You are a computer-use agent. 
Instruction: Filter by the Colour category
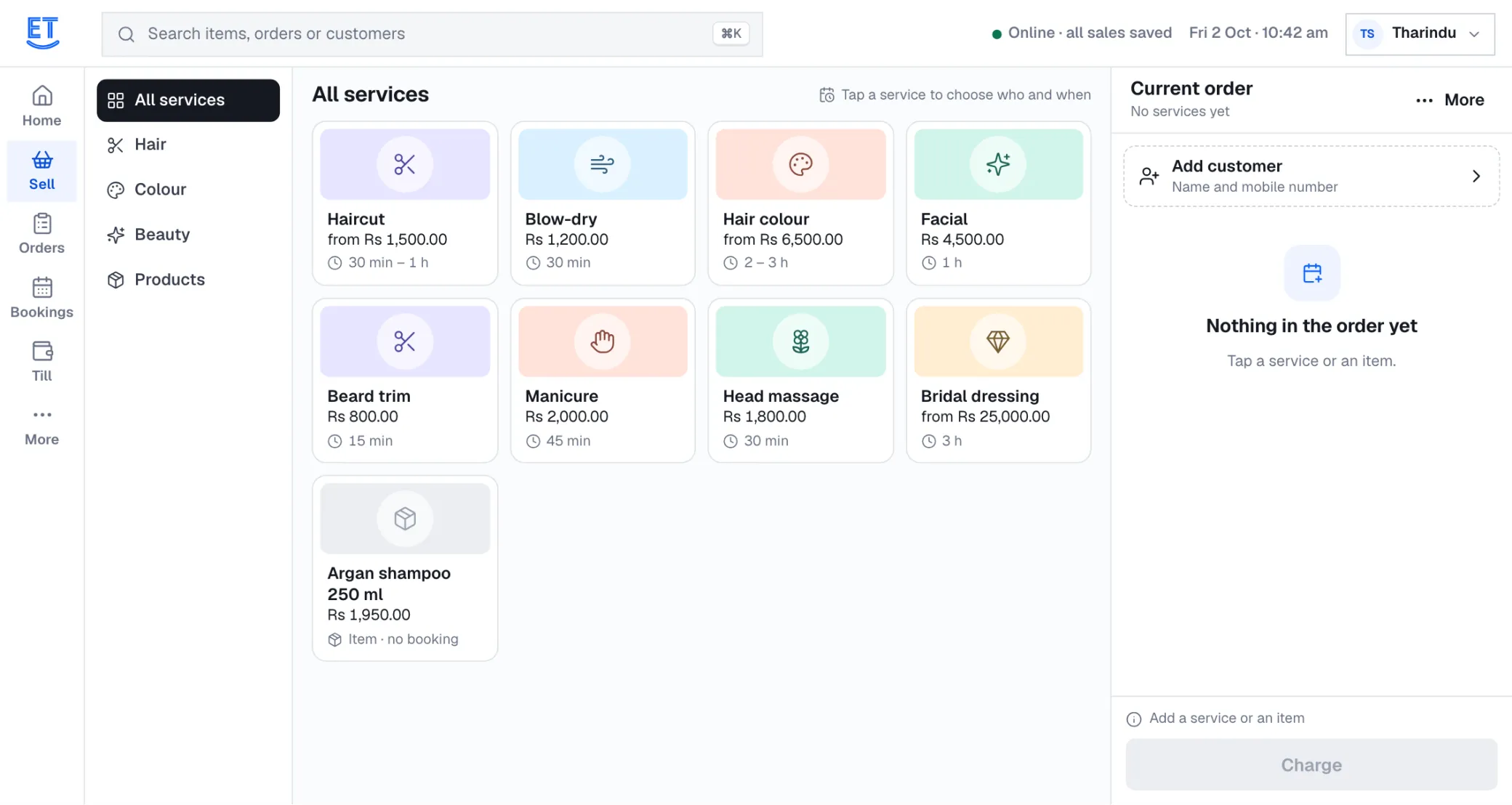coord(188,190)
